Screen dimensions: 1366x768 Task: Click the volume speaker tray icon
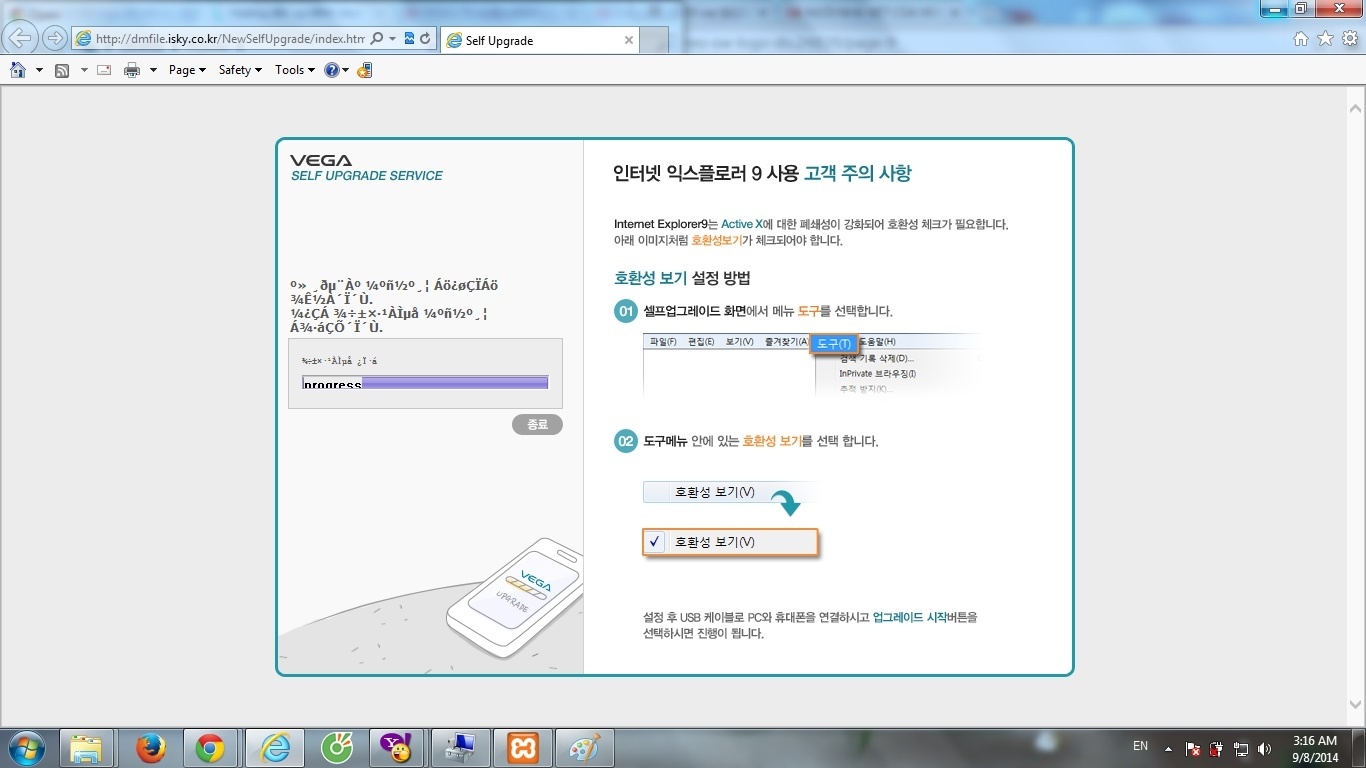tap(1265, 748)
